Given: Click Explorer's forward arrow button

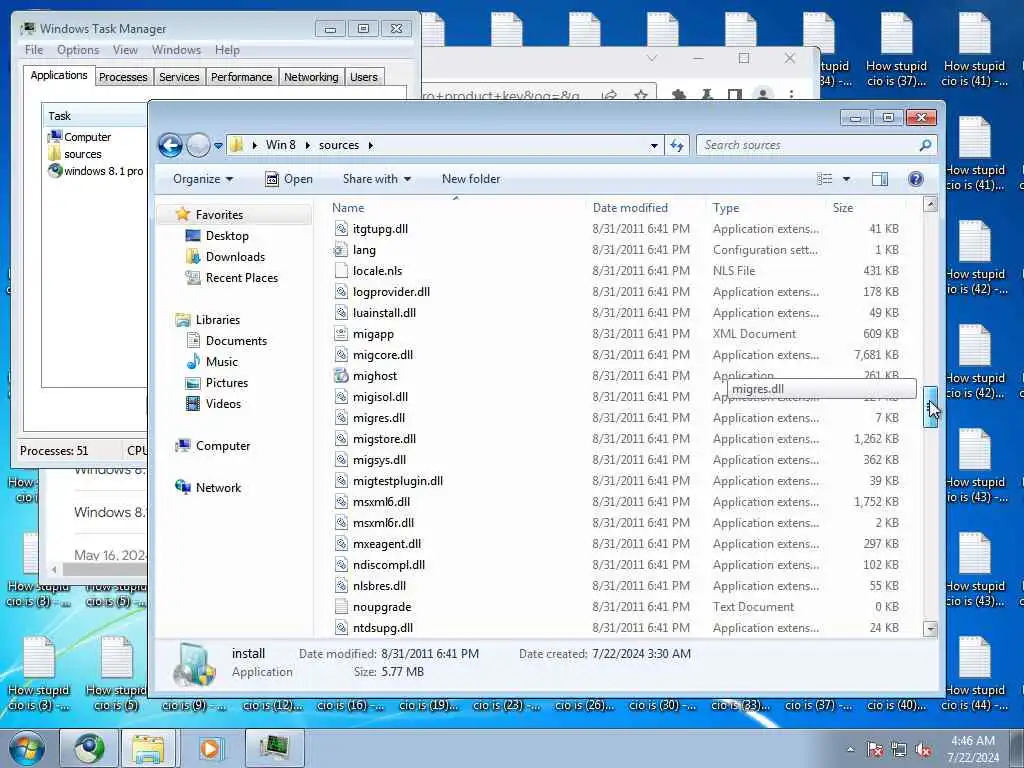Looking at the screenshot, I should coord(198,145).
